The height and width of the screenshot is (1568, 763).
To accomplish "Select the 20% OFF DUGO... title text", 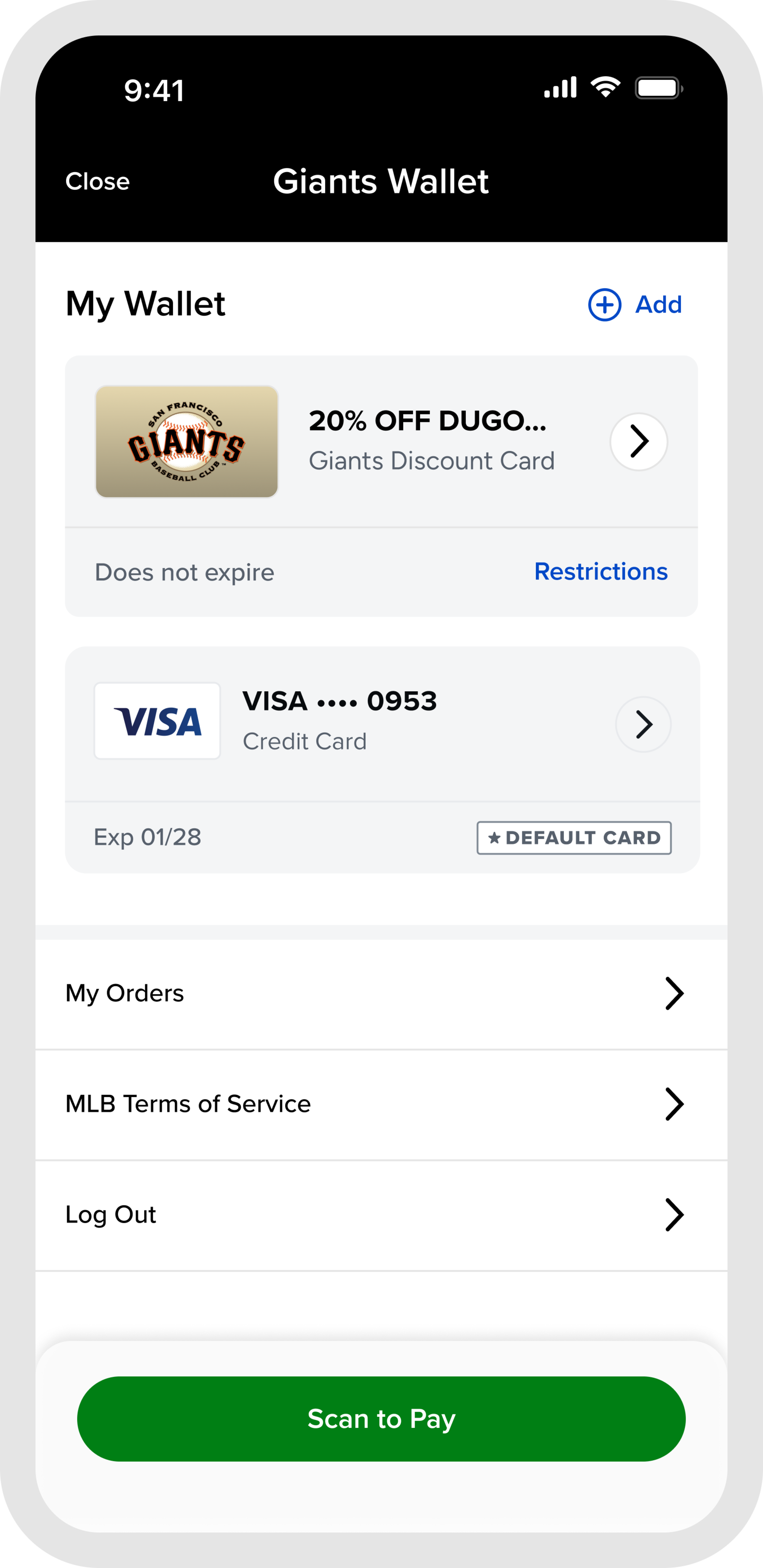I will click(427, 421).
